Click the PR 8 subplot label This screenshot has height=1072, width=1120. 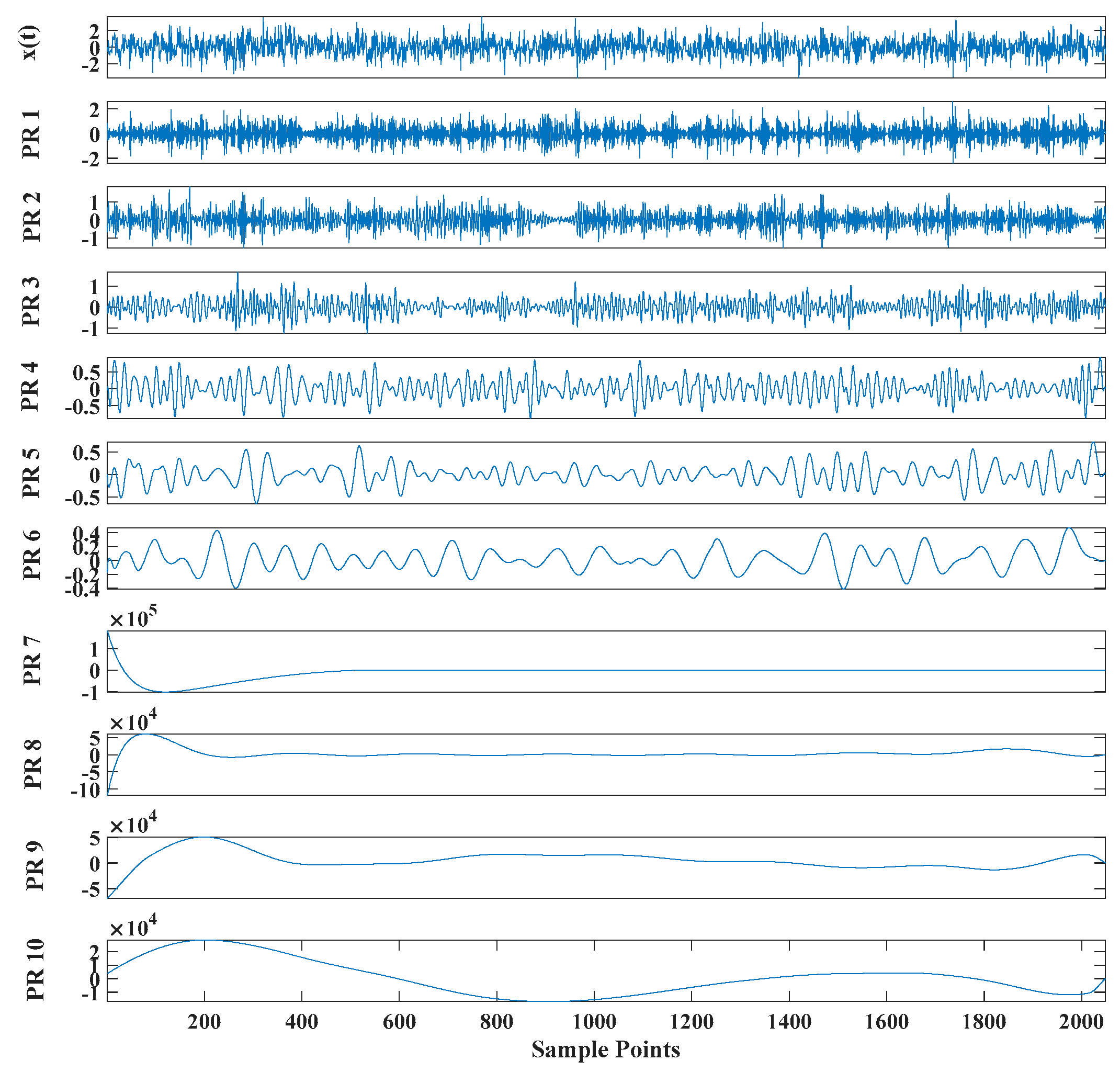33,764
